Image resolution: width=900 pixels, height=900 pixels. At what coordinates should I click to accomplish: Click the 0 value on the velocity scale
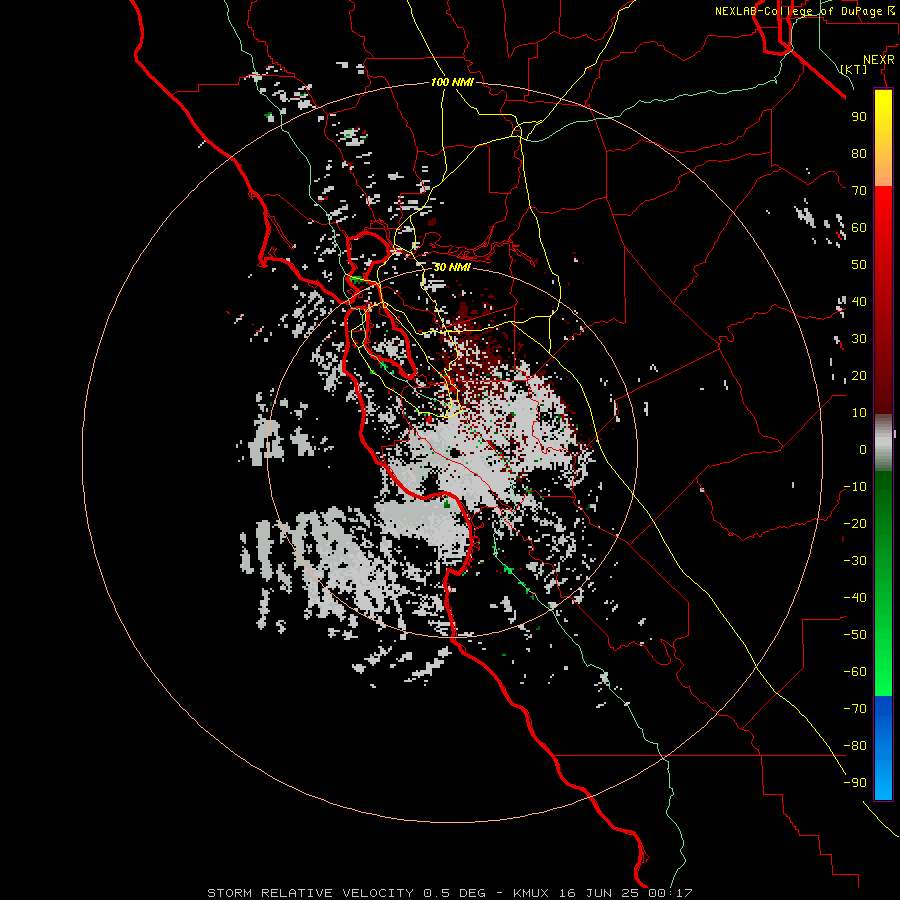[x=863, y=449]
